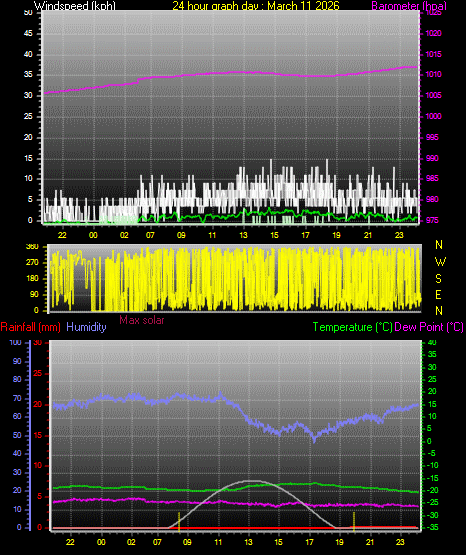Click the "25" value on the windspeed axis
466x555 pixels.
click(28, 116)
